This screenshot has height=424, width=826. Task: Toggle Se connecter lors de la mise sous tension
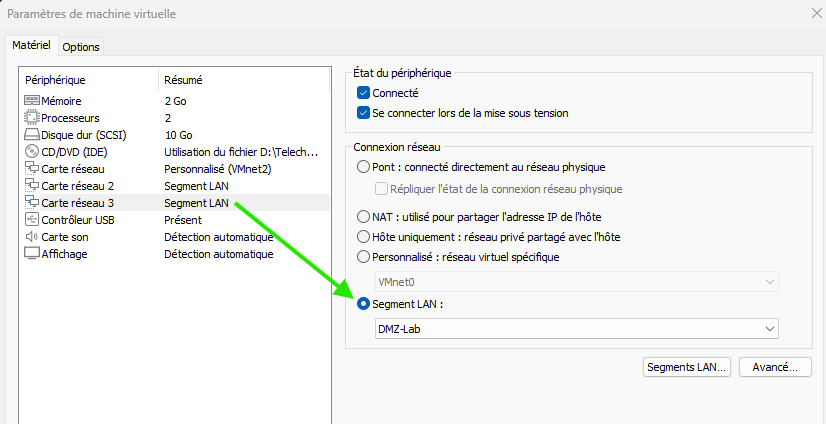pyautogui.click(x=364, y=113)
